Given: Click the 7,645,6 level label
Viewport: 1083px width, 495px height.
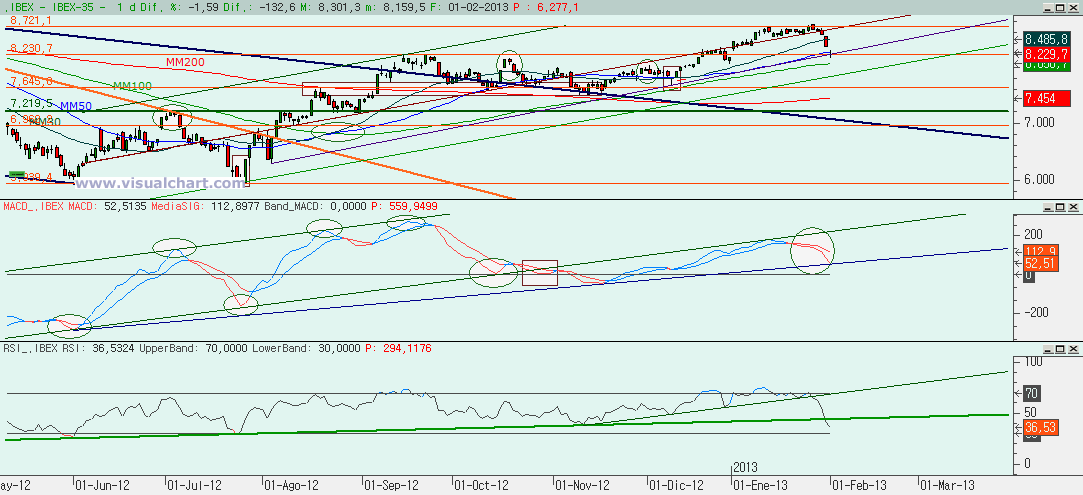Looking at the screenshot, I should [30, 81].
